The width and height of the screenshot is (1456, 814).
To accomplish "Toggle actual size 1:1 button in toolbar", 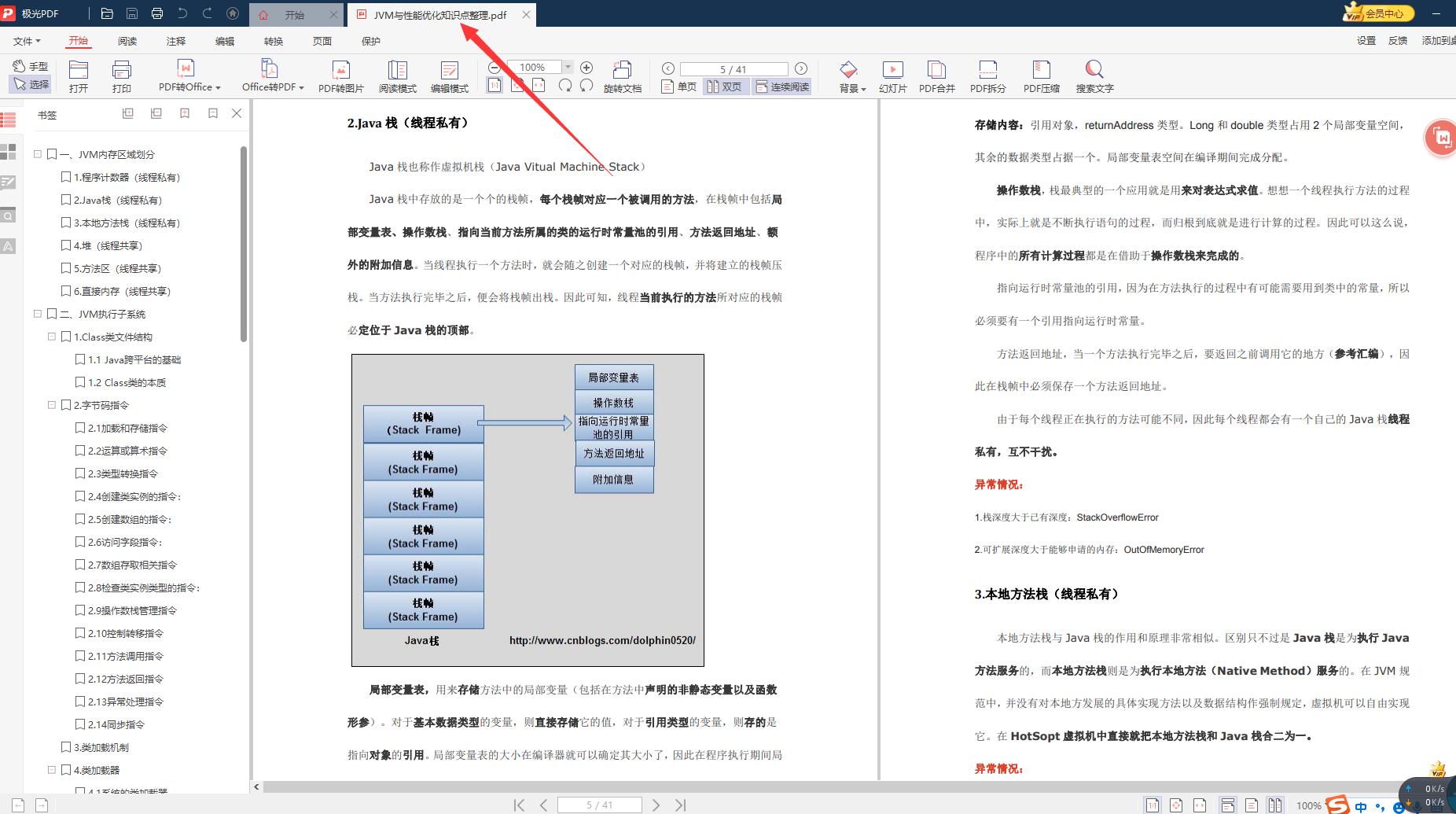I will click(x=495, y=86).
